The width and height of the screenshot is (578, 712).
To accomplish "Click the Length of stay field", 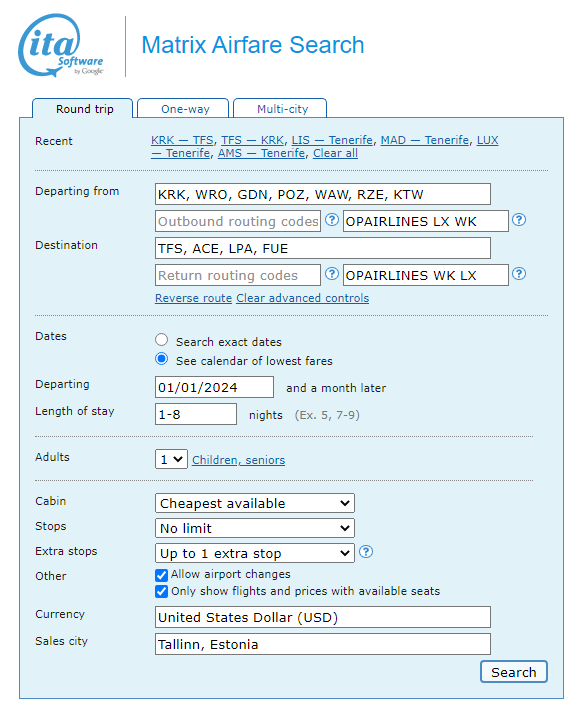I will (196, 414).
